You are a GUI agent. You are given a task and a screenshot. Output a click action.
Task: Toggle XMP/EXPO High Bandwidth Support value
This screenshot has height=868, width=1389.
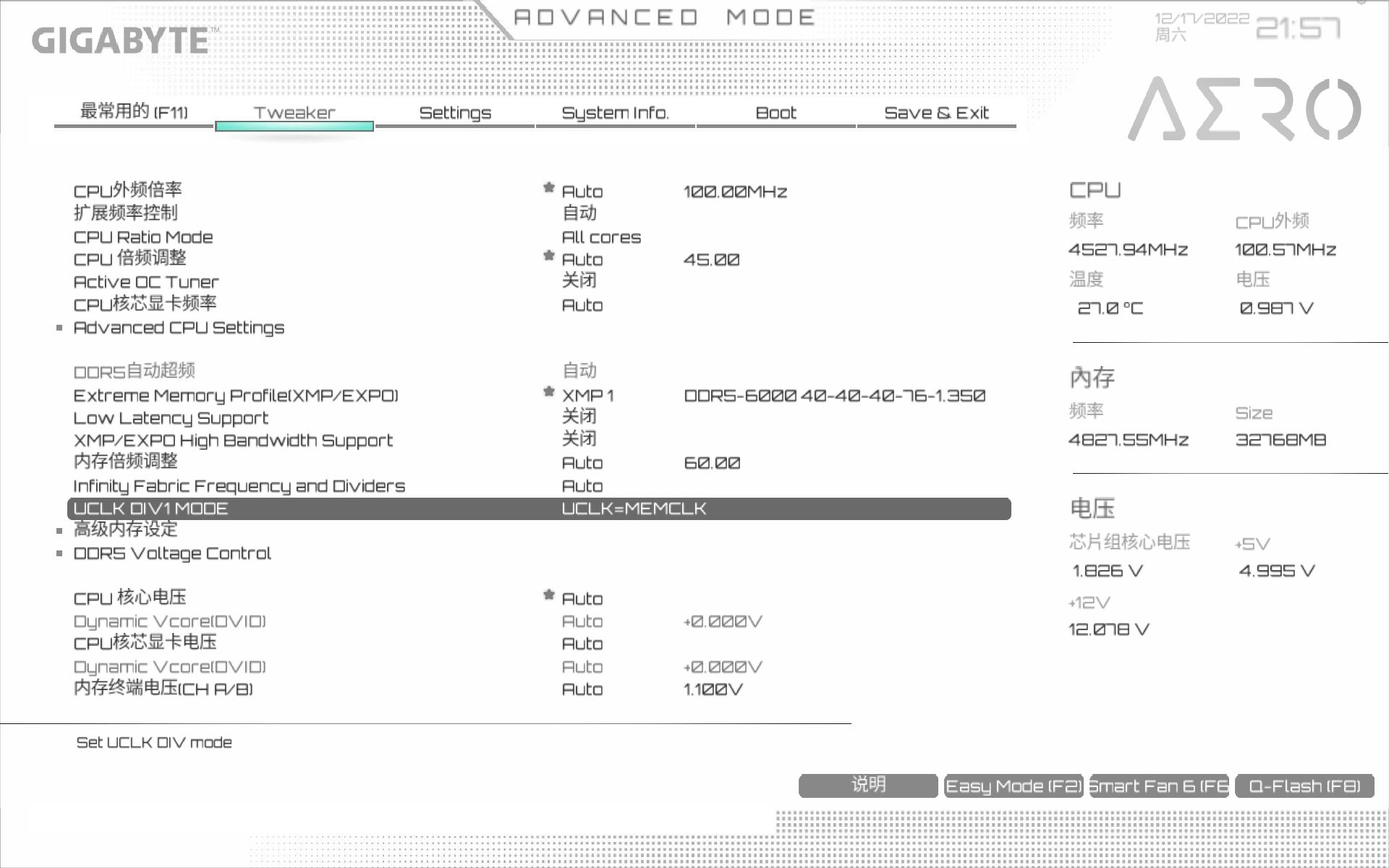click(579, 439)
